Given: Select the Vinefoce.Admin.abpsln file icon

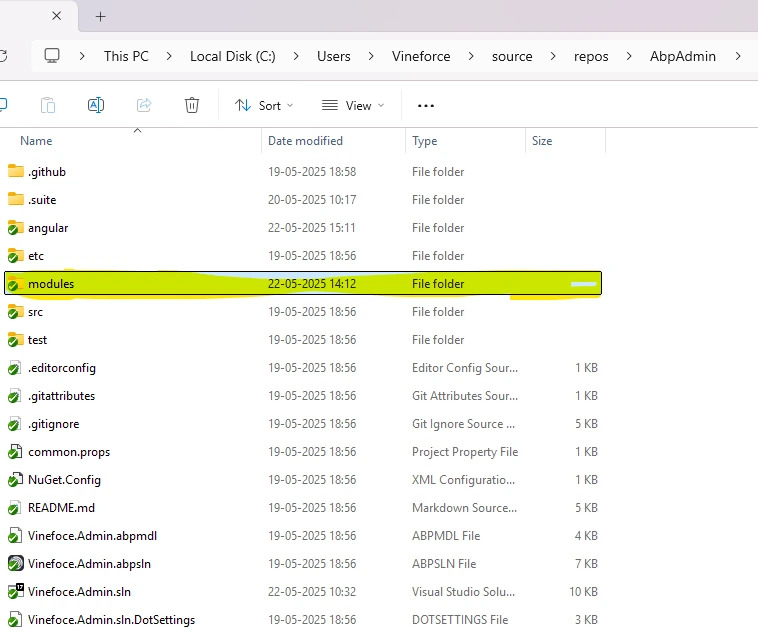Looking at the screenshot, I should (15, 563).
